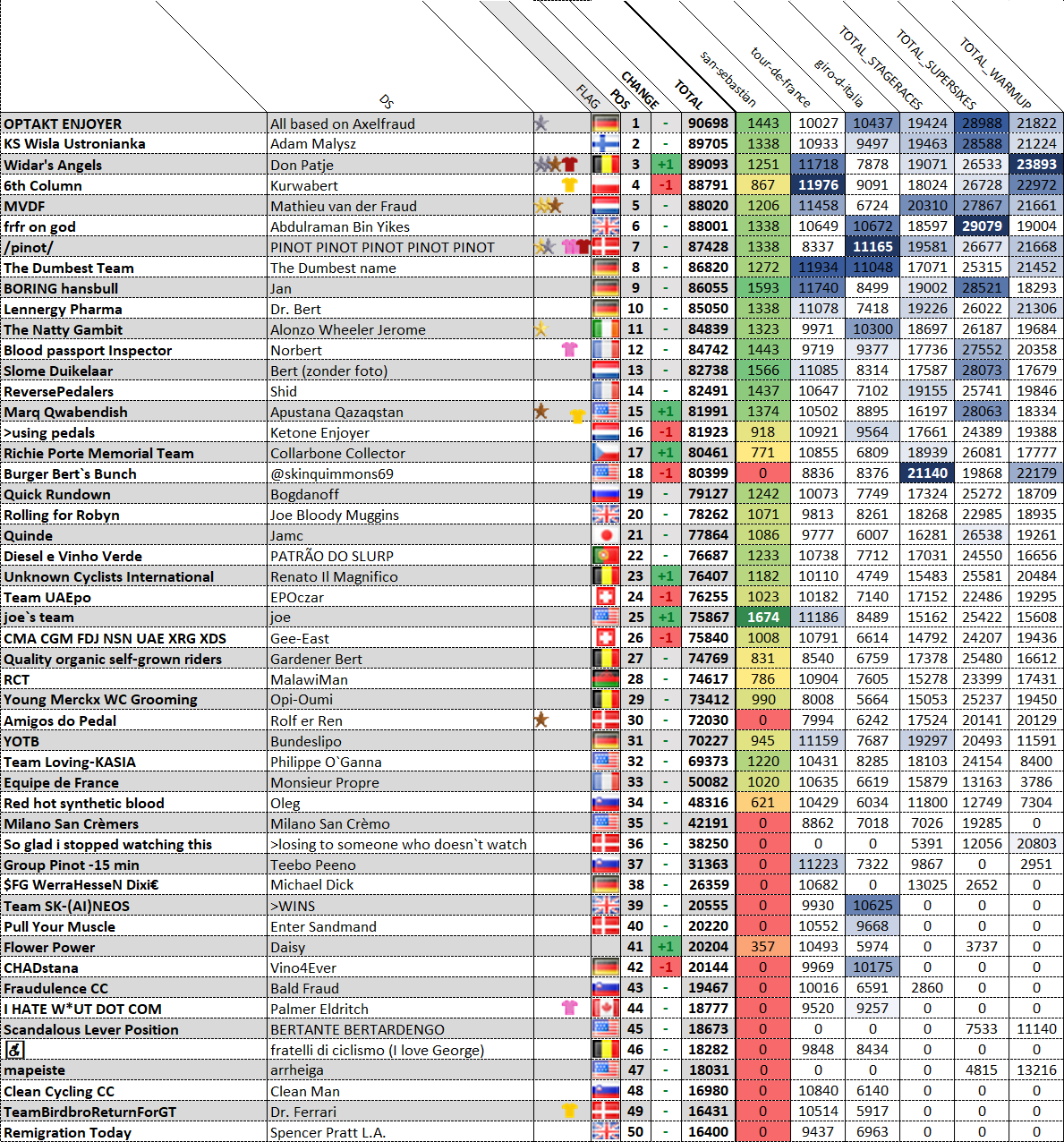Image resolution: width=1064 pixels, height=1142 pixels.
Task: Click the Czech flag in Richie Porte Memorial Team row
Action: (606, 452)
